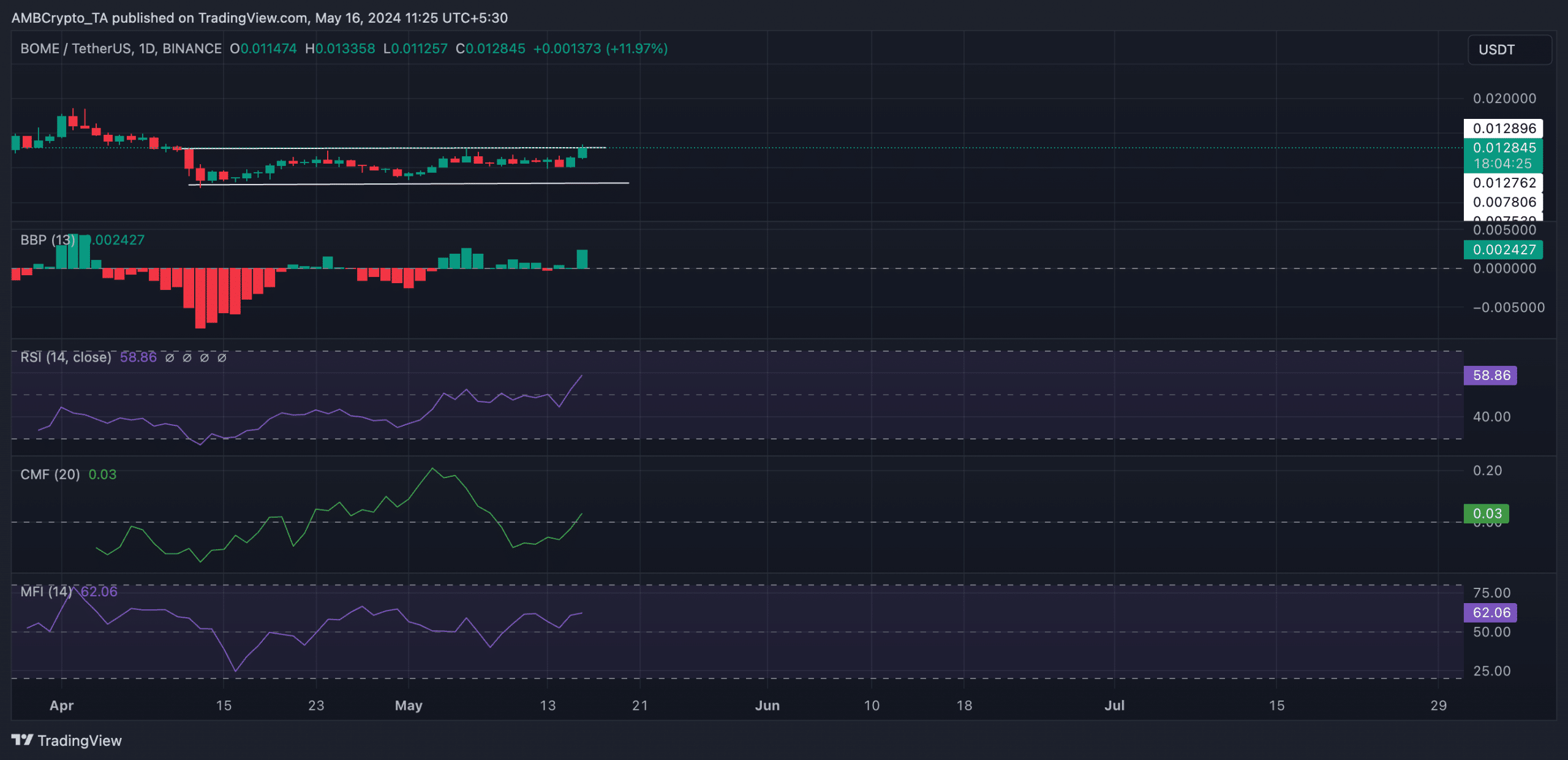Viewport: 1568px width, 760px height.
Task: Click the 0.007806 price label
Action: (1504, 202)
